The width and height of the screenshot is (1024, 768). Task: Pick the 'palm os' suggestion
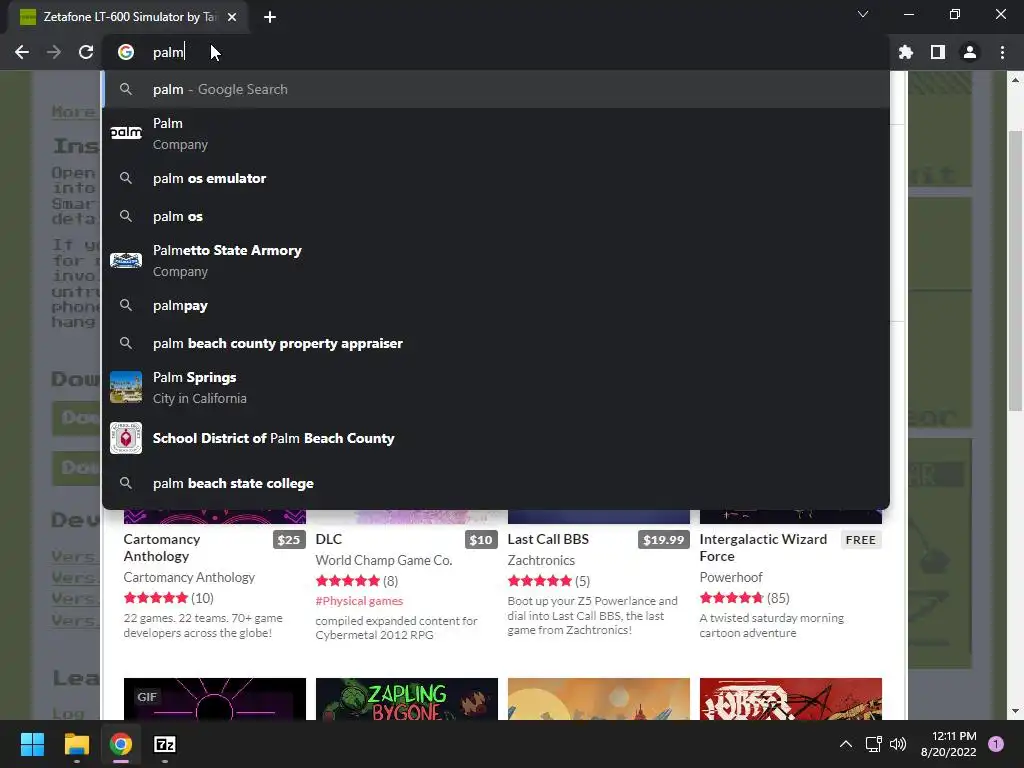coord(496,216)
